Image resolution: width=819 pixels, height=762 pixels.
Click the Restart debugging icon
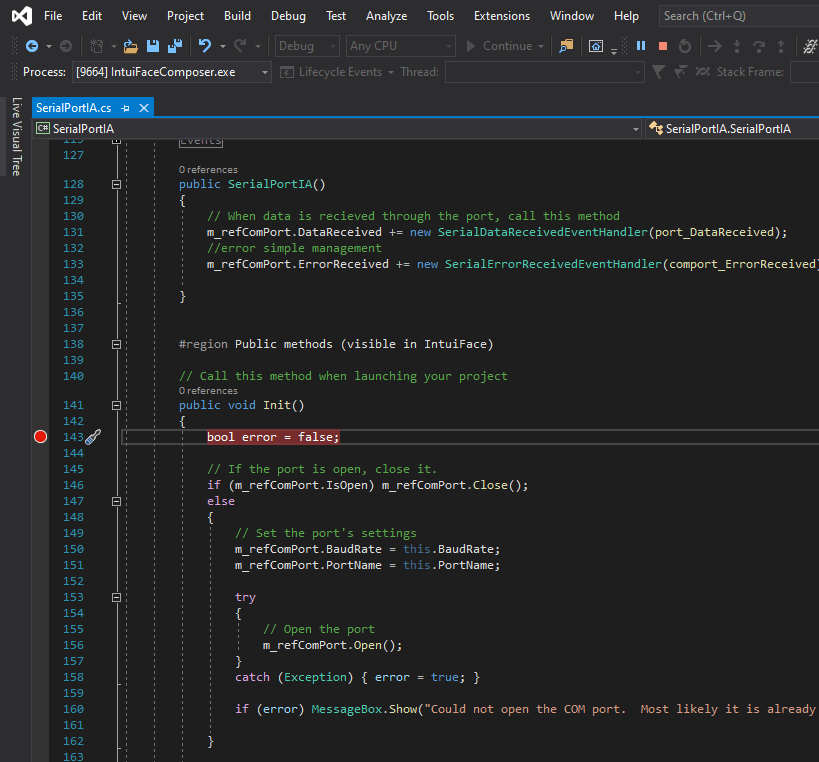(684, 46)
